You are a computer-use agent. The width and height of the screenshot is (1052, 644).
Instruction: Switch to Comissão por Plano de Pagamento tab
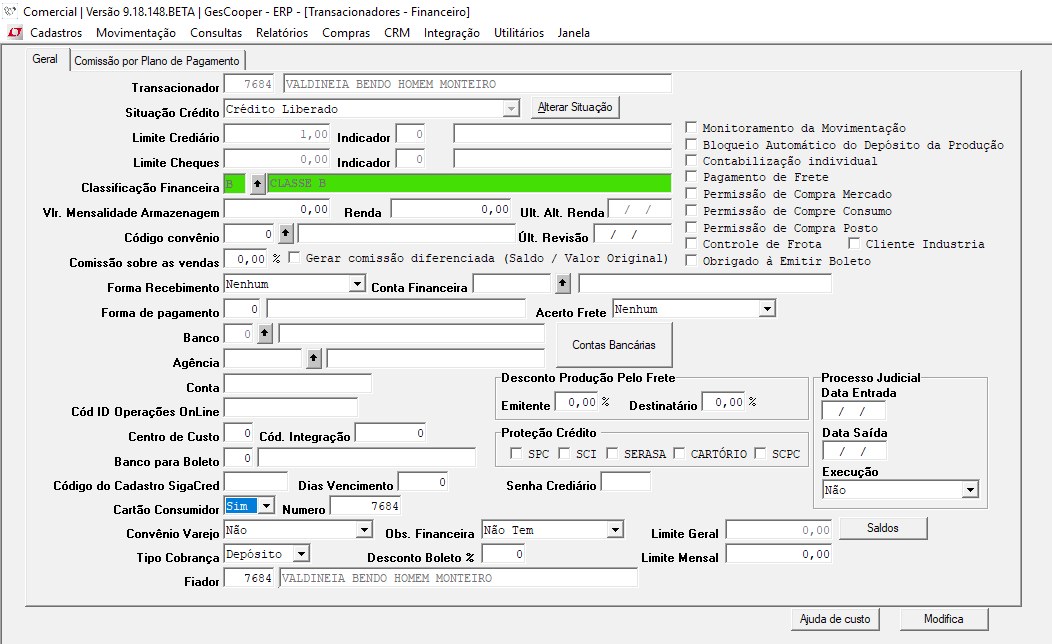[156, 61]
